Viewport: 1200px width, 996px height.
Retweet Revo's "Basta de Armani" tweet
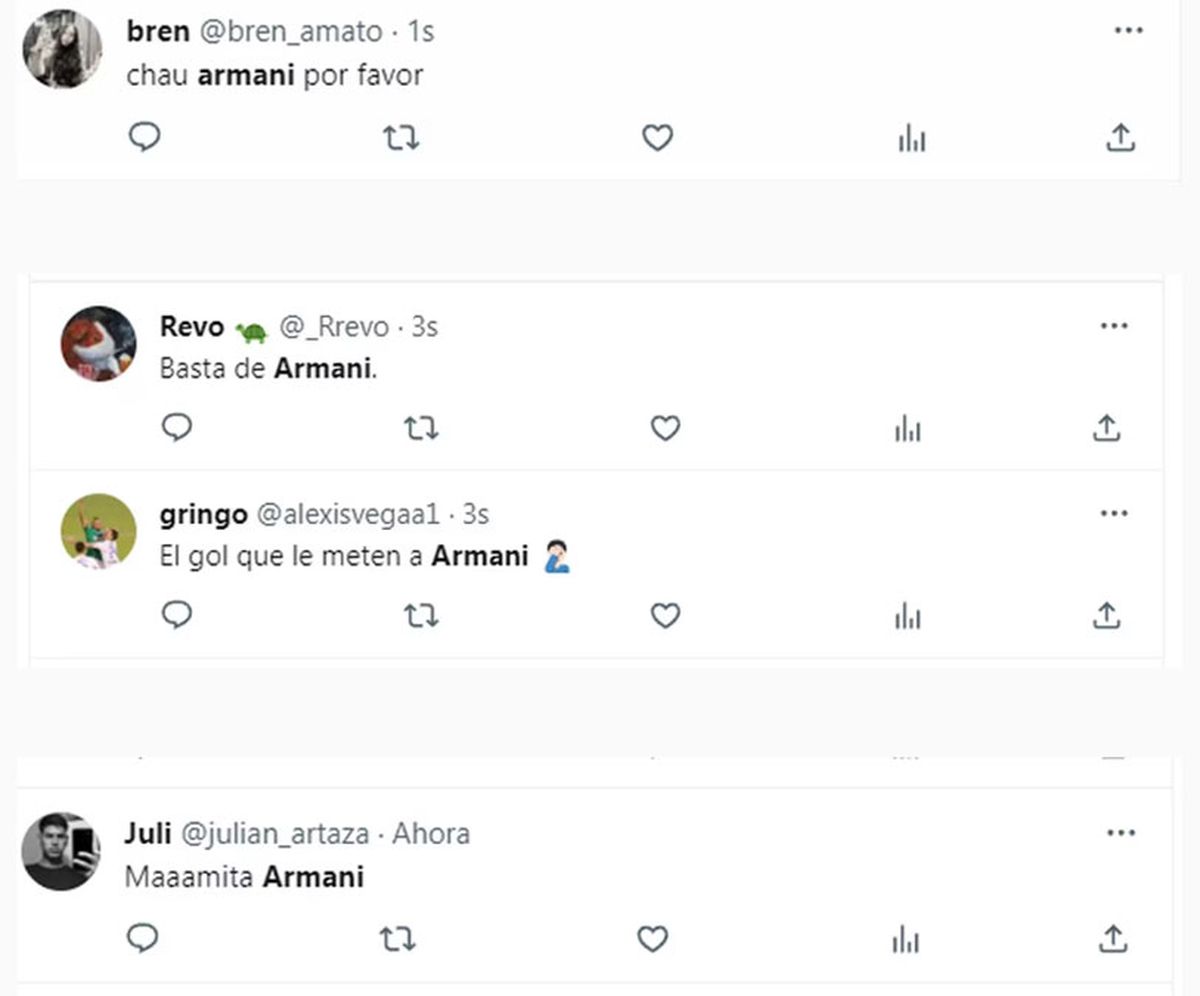tap(421, 429)
